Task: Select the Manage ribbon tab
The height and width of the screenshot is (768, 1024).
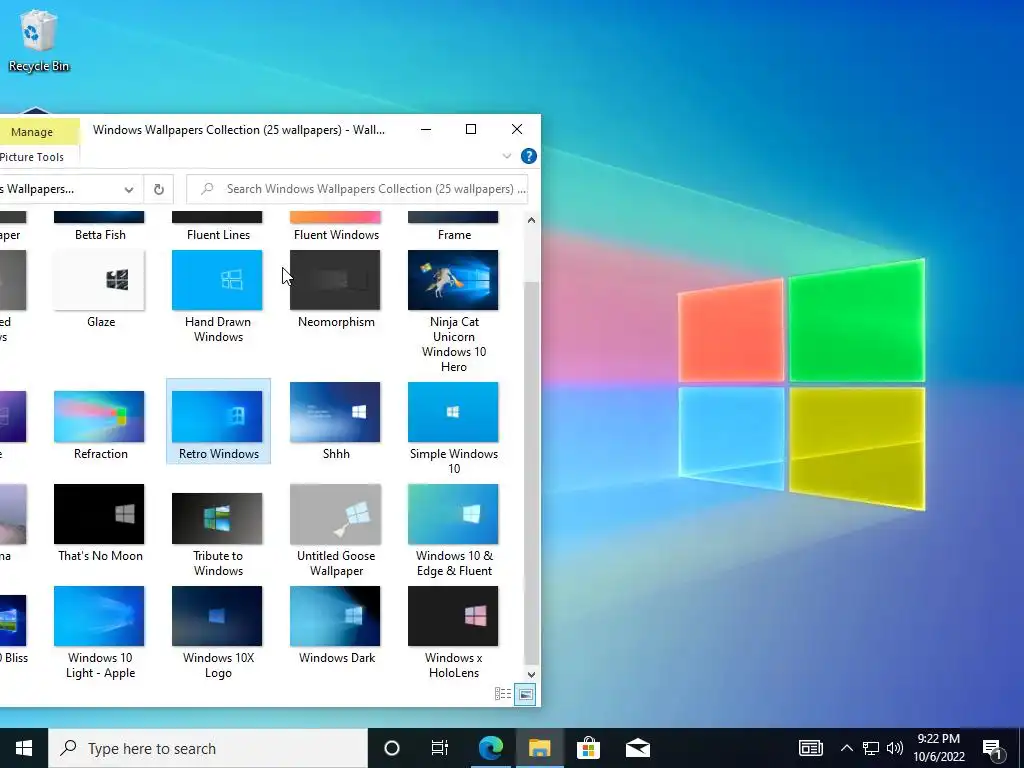Action: click(x=32, y=132)
